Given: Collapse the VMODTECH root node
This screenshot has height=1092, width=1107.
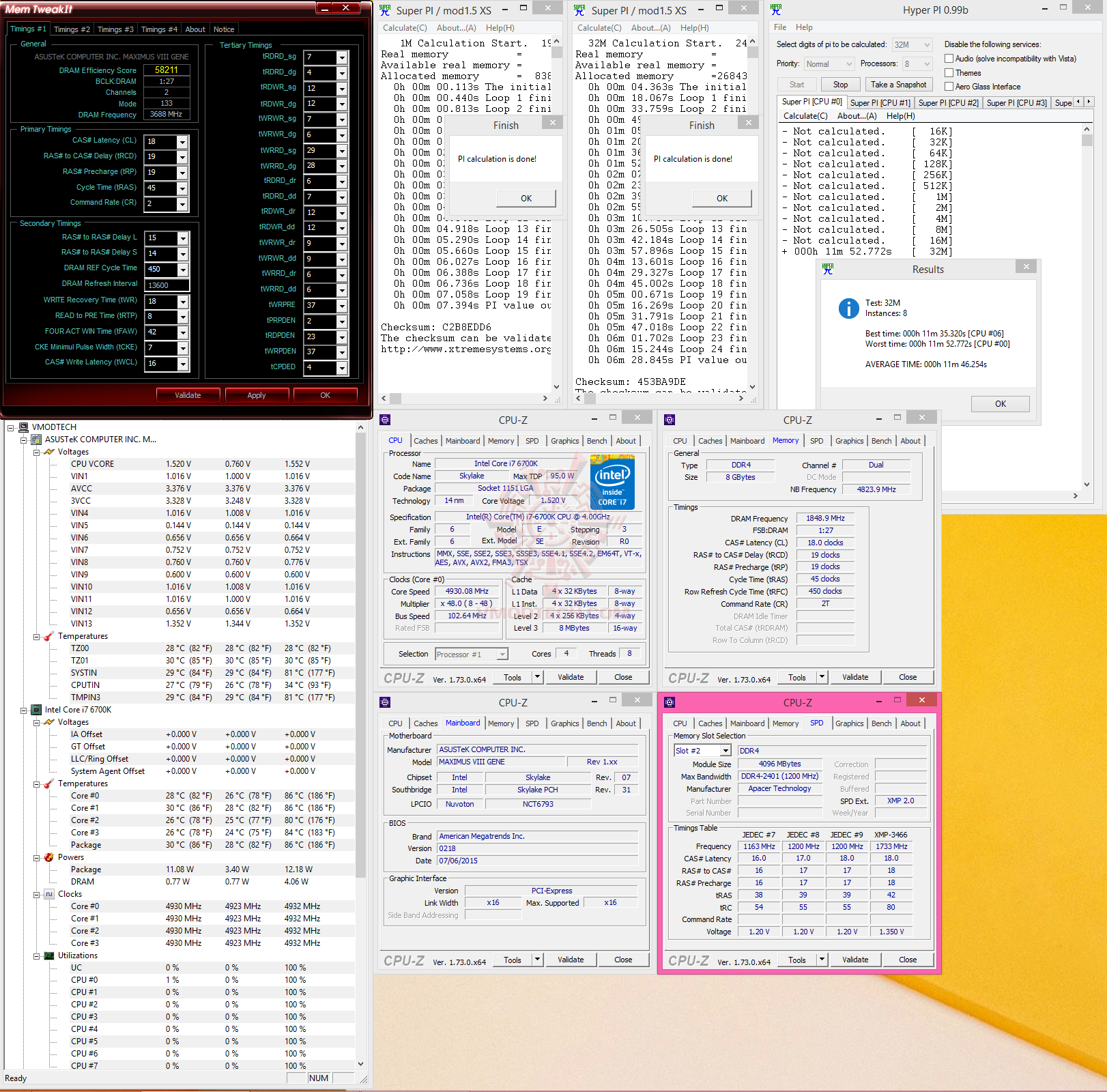Looking at the screenshot, I should [11, 428].
